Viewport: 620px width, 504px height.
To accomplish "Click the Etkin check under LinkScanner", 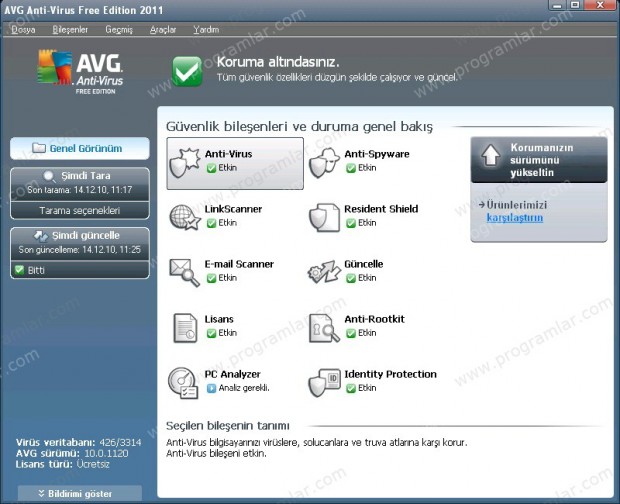I will [211, 223].
